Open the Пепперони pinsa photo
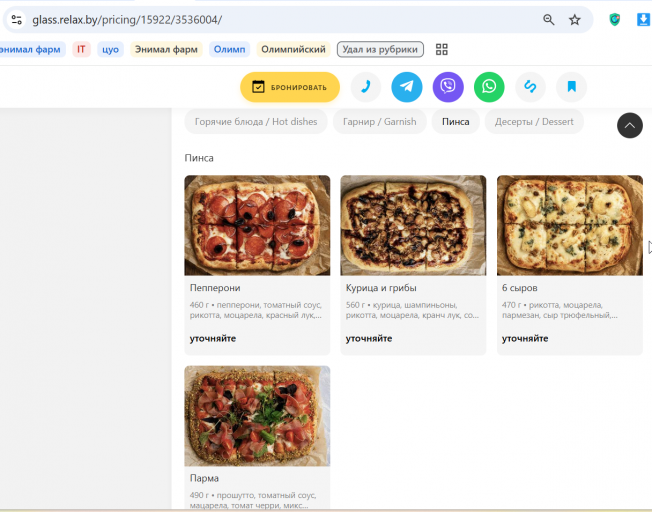This screenshot has width=652, height=512. [257, 225]
